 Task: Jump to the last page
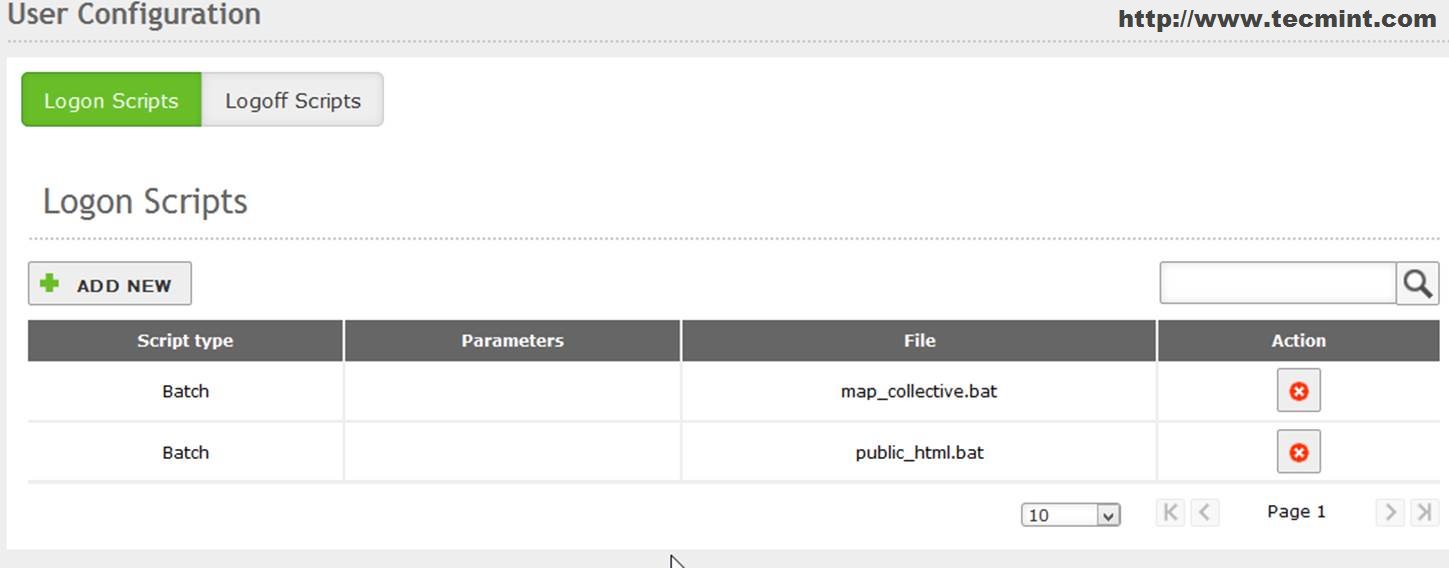[1423, 513]
